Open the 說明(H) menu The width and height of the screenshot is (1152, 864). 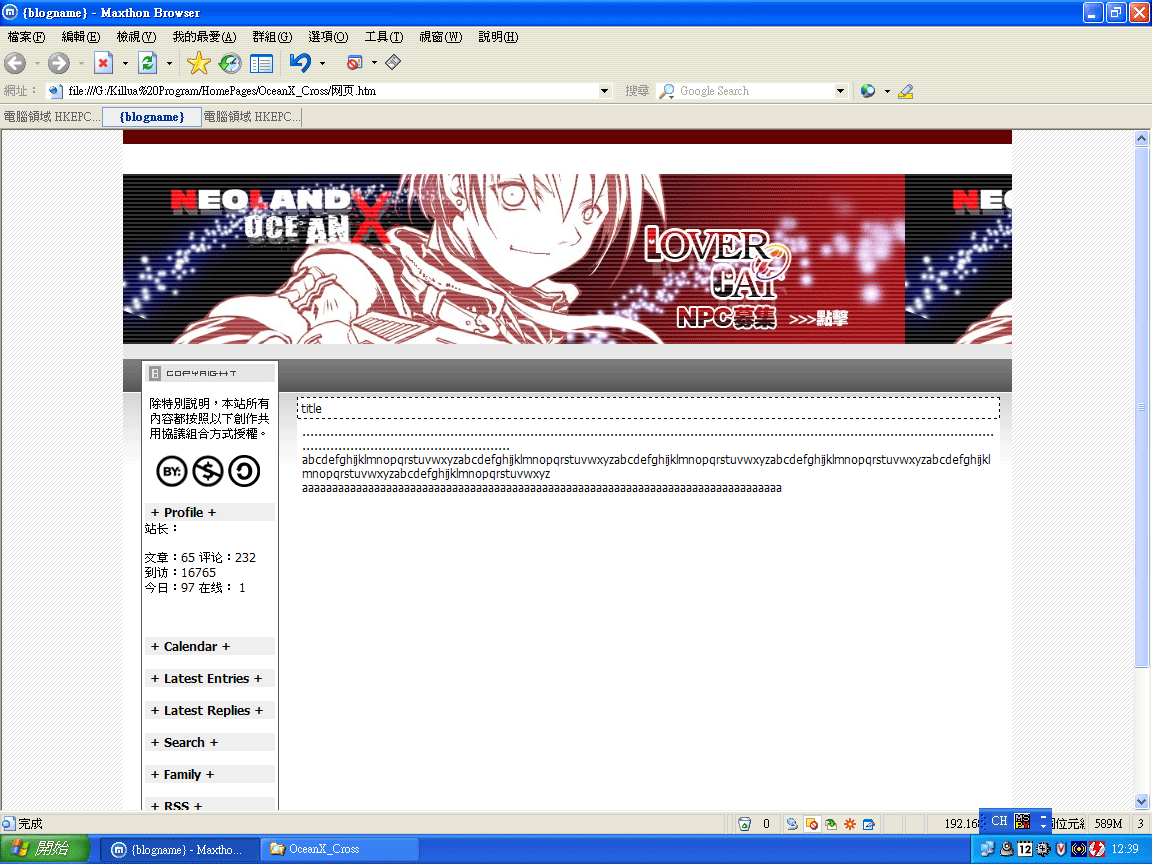pos(498,37)
